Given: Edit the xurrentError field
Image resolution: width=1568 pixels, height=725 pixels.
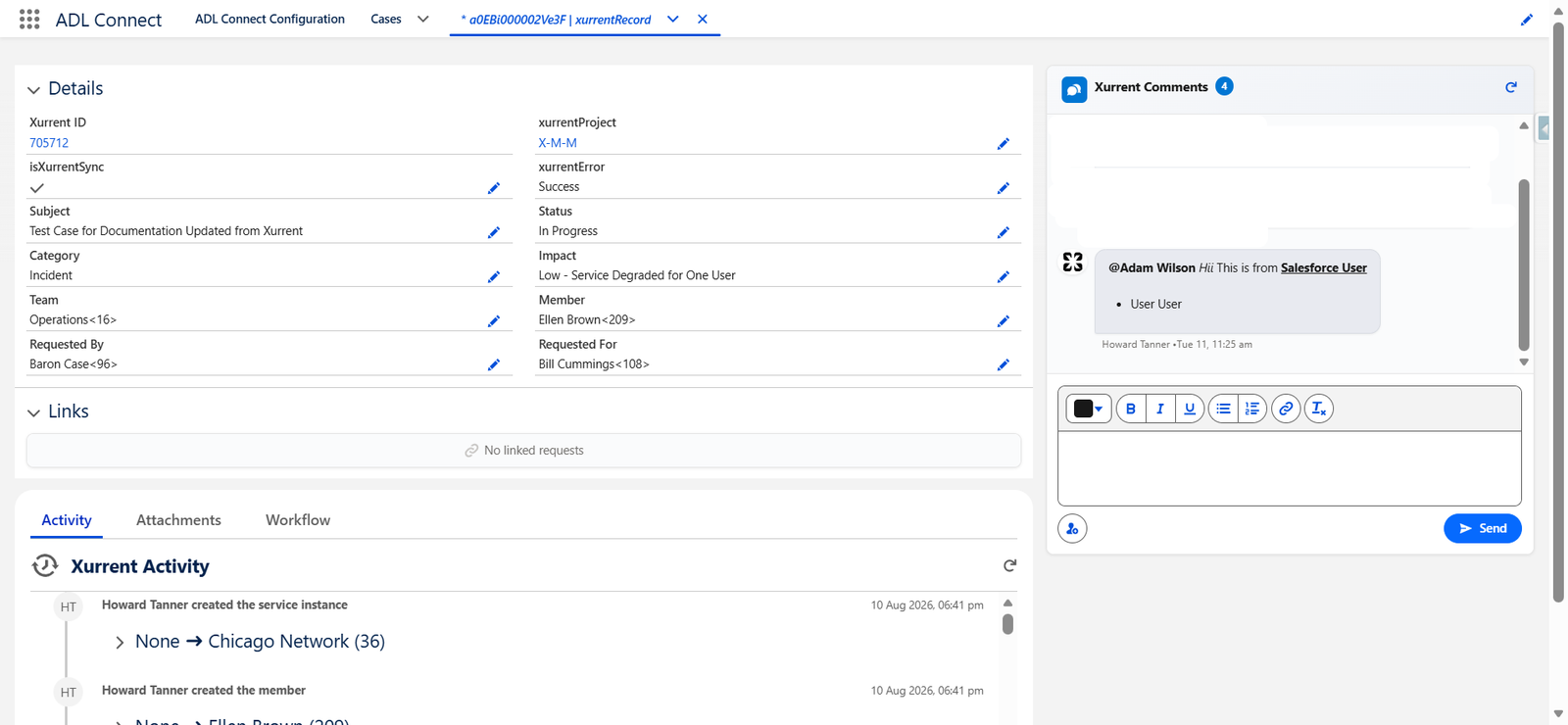Looking at the screenshot, I should (x=1003, y=188).
